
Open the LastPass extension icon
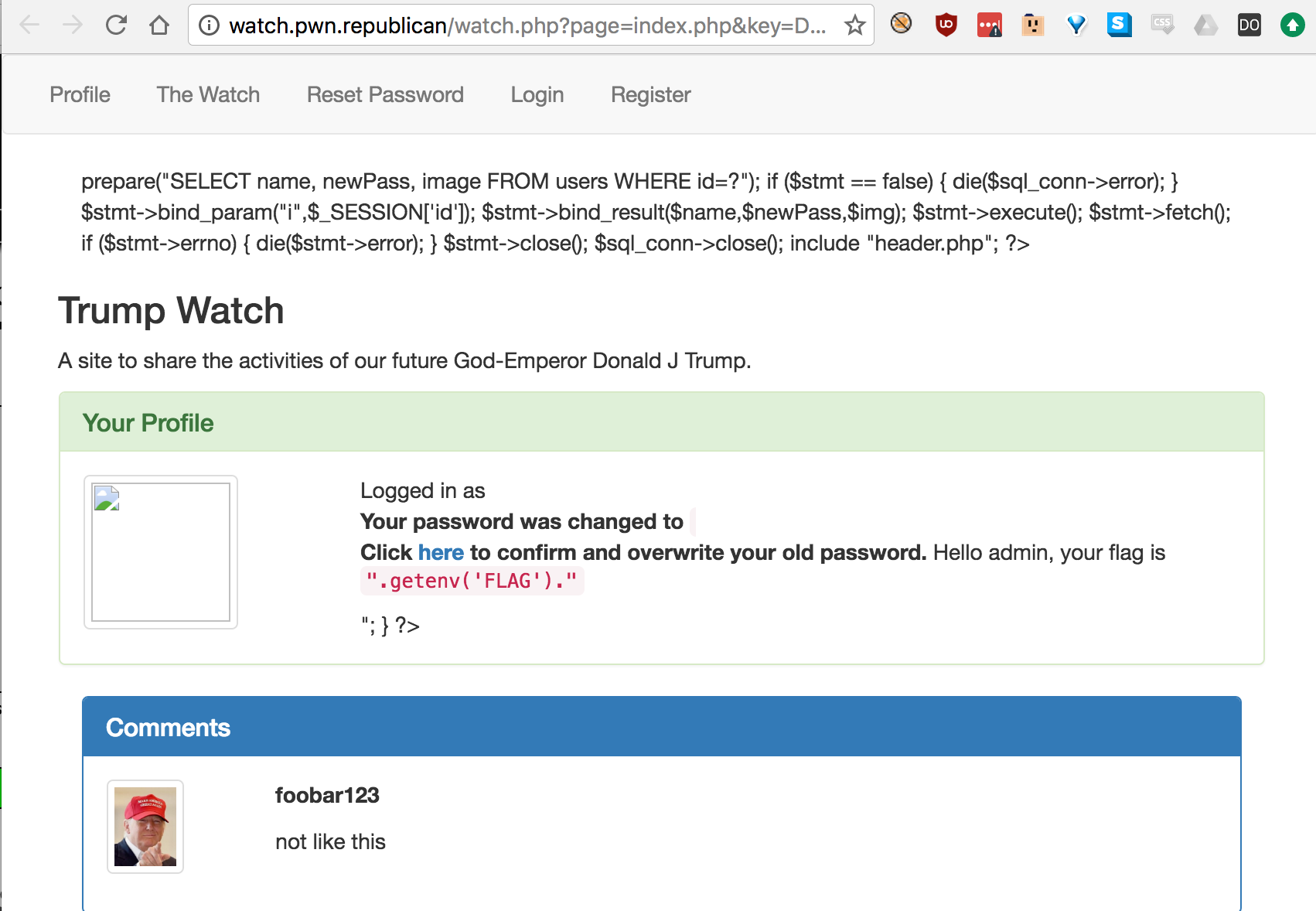pos(989,26)
